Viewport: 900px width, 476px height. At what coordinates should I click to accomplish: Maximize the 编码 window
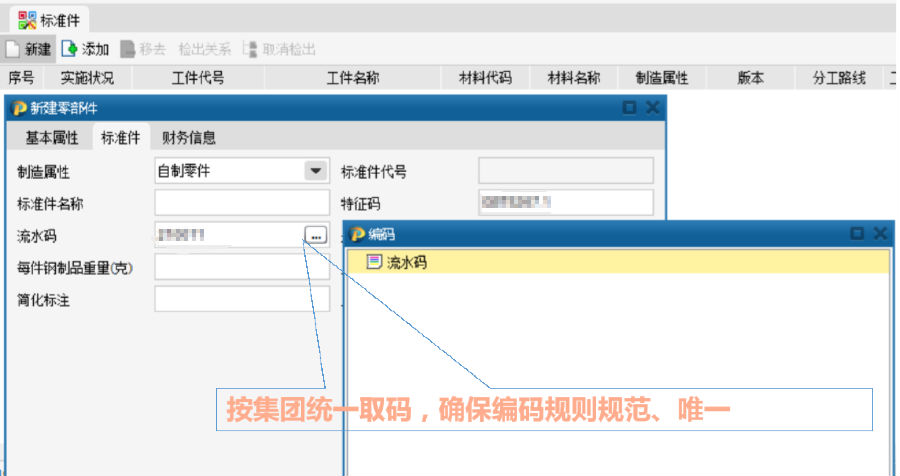pos(857,233)
